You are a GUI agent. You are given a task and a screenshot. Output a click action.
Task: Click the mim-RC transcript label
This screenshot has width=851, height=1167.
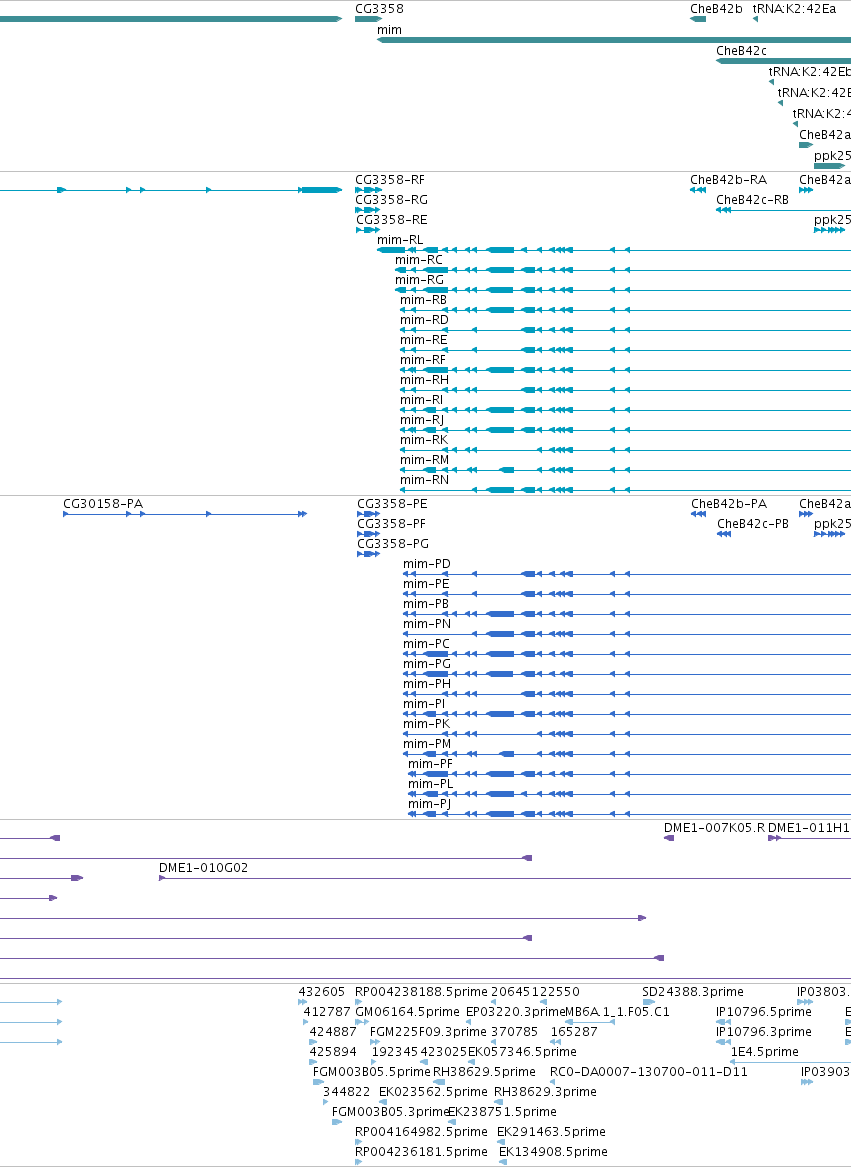(418, 260)
